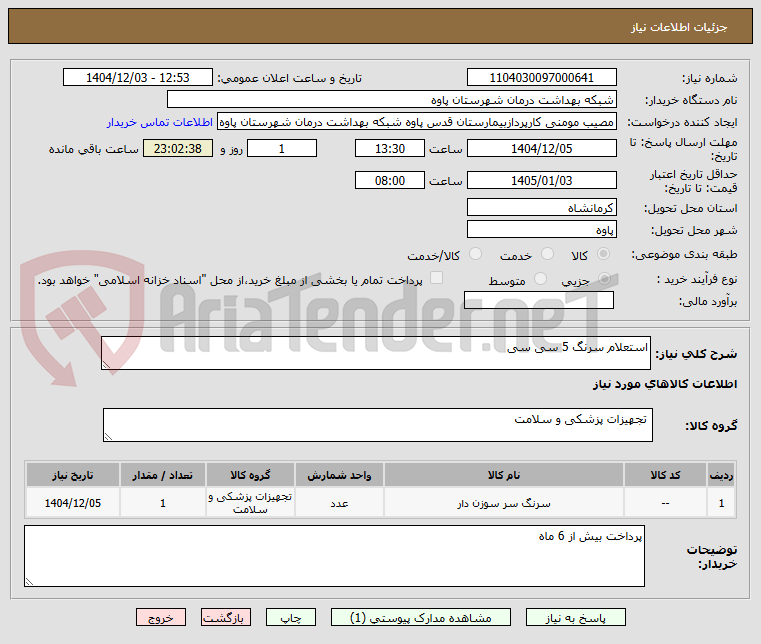Click the تجهیزات پزشکی و سلامت table cell
The image size is (761, 644).
click(250, 503)
